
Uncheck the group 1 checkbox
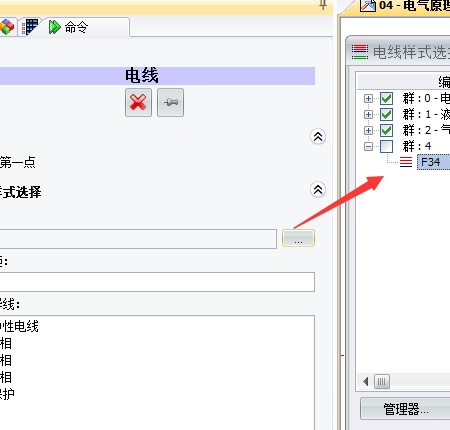pos(387,114)
